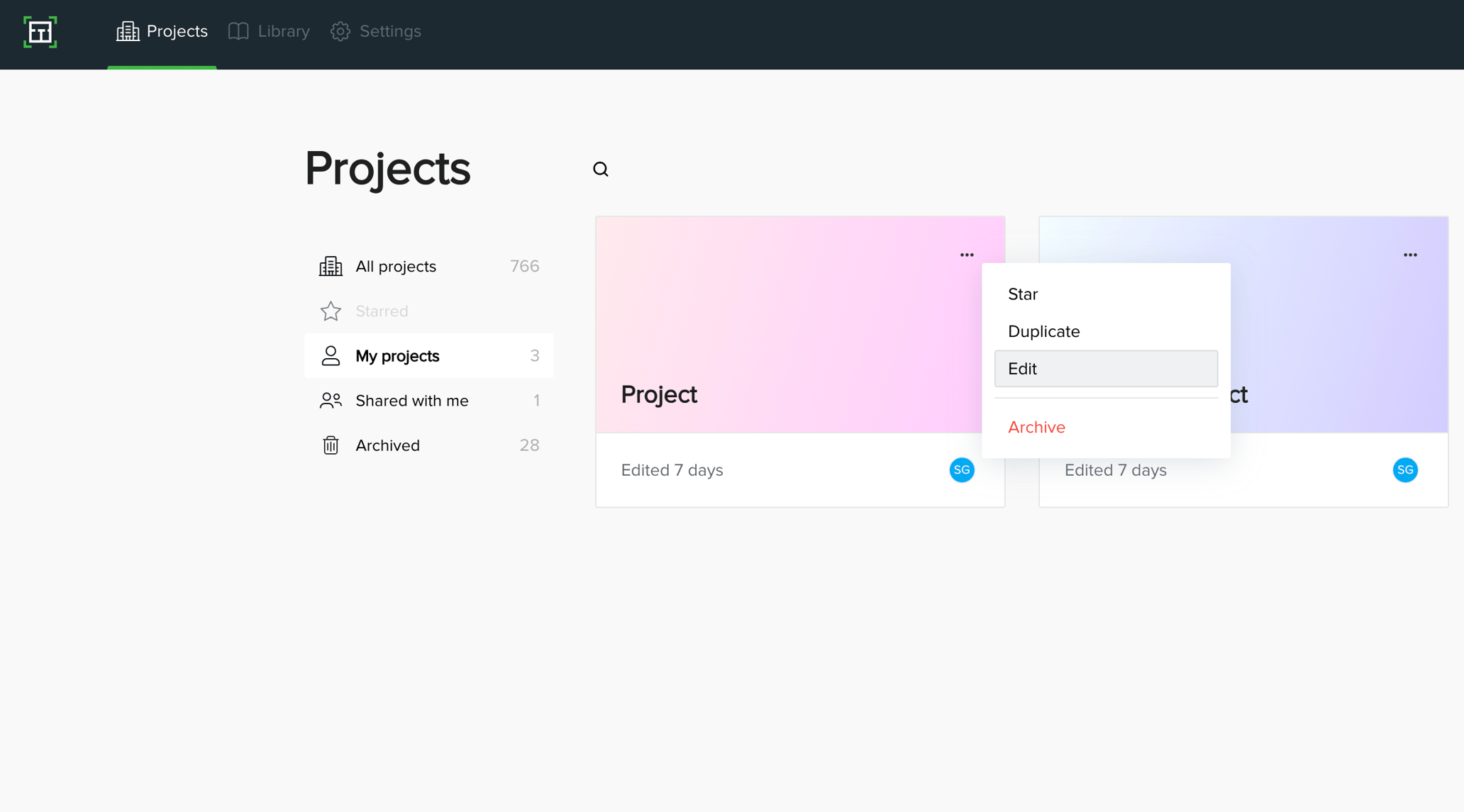This screenshot has height=812, width=1464.
Task: Click the search magnifier icon
Action: pyautogui.click(x=601, y=169)
